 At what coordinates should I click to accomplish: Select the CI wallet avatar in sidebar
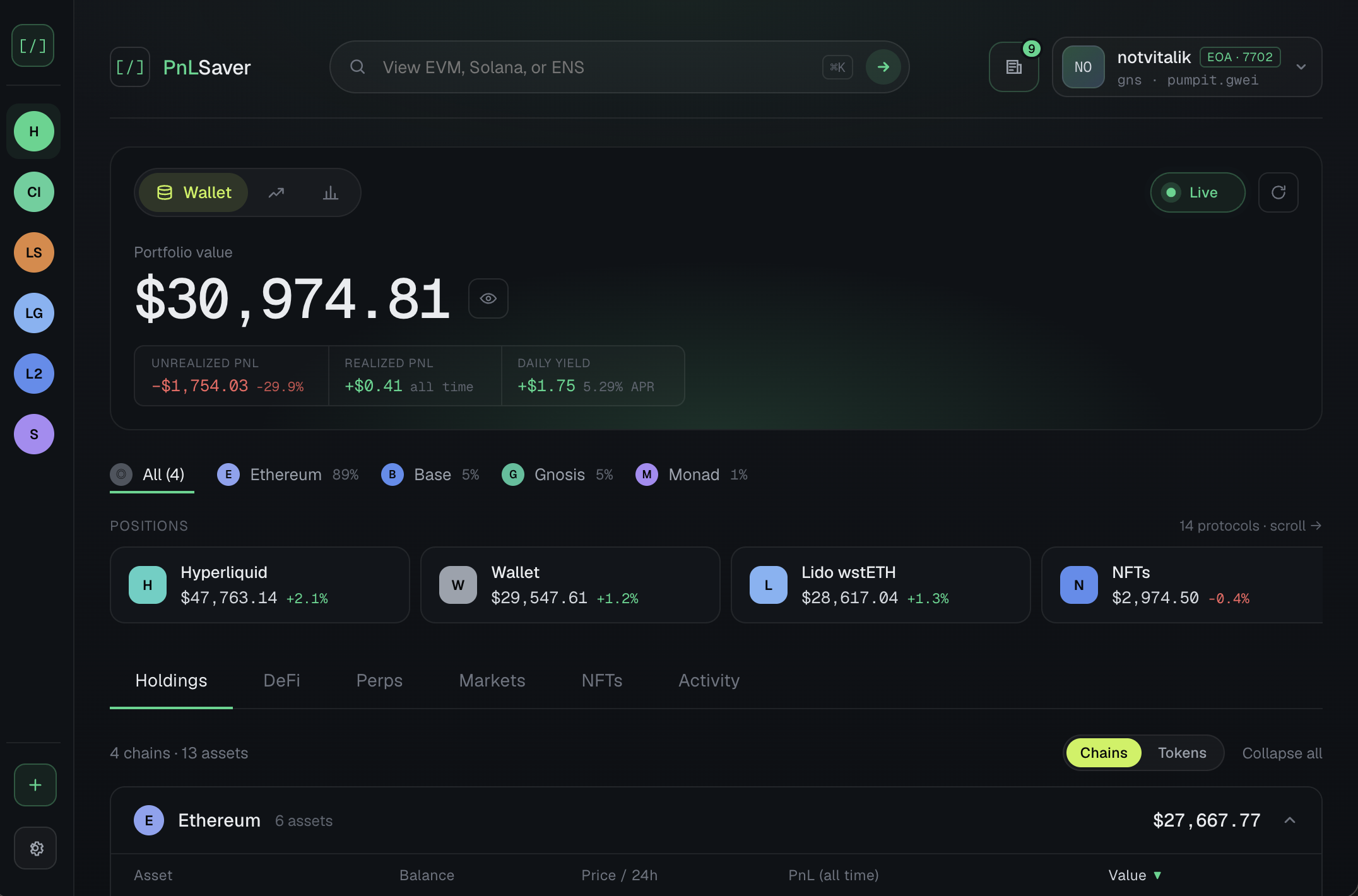(x=34, y=192)
